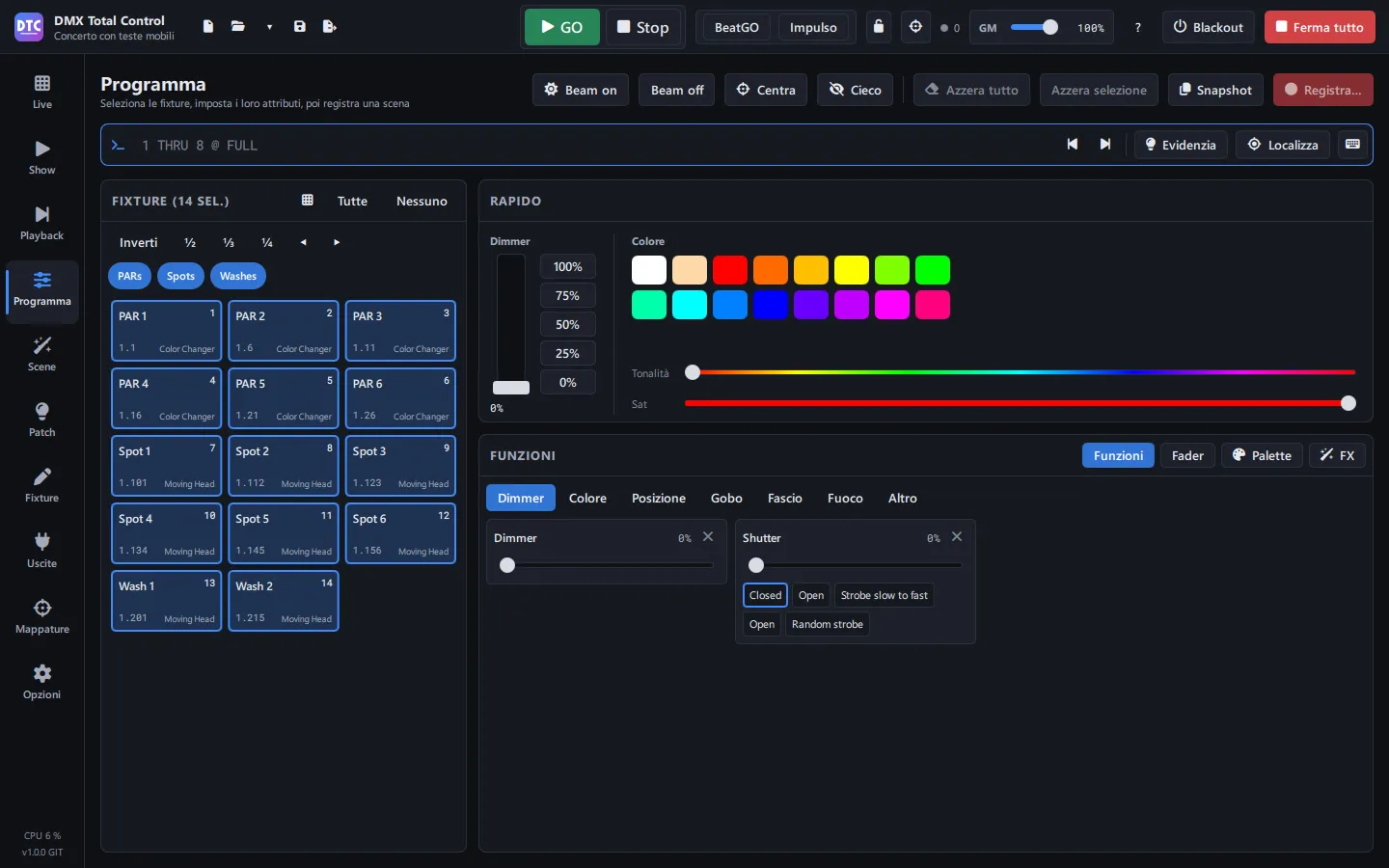Click the crosshair target icon beside the lock
The width and height of the screenshot is (1389, 868).
pyautogui.click(x=915, y=27)
